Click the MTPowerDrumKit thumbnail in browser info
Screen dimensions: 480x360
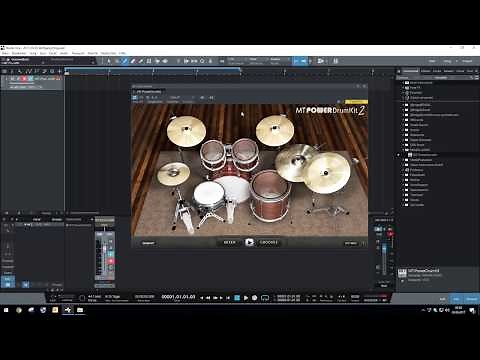[x=402, y=273]
